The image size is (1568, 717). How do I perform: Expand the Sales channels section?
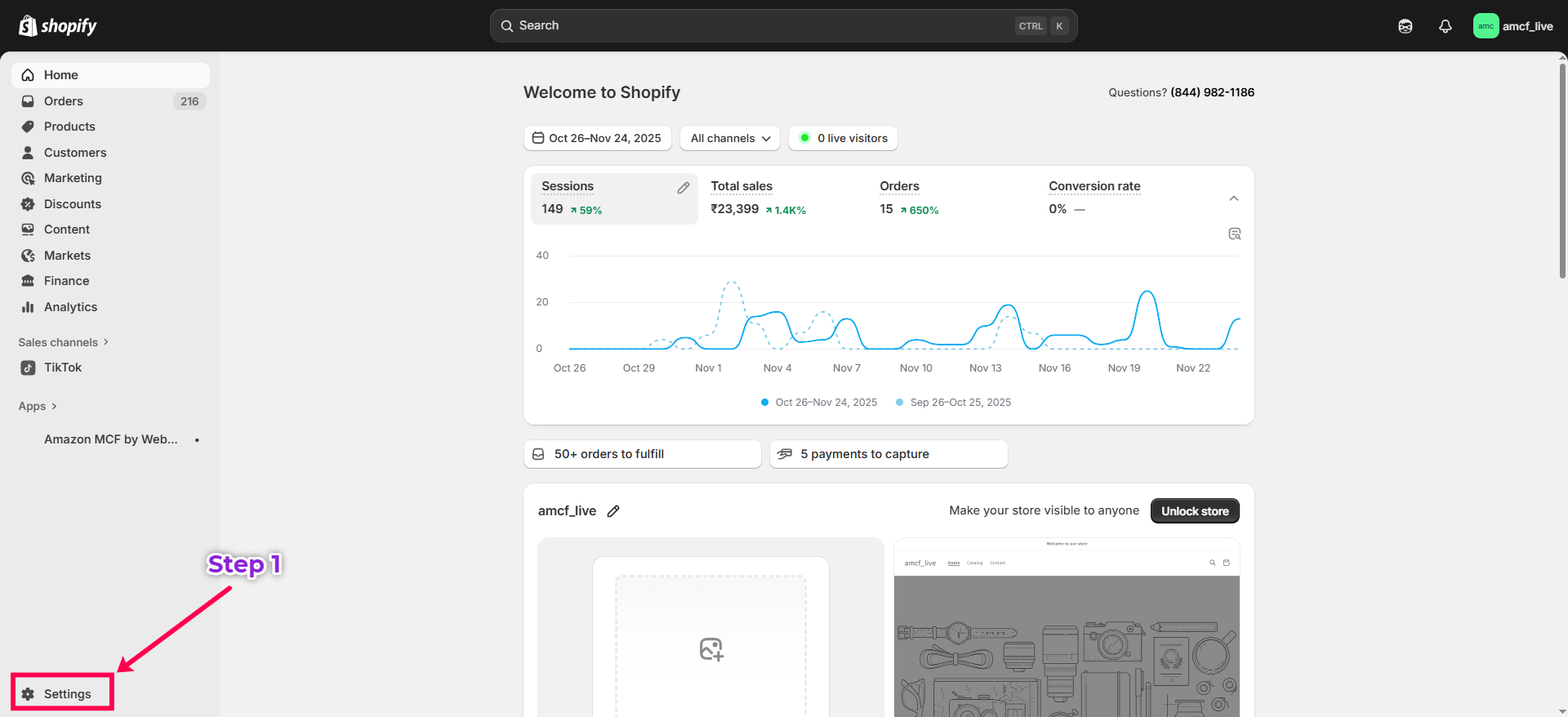(64, 342)
